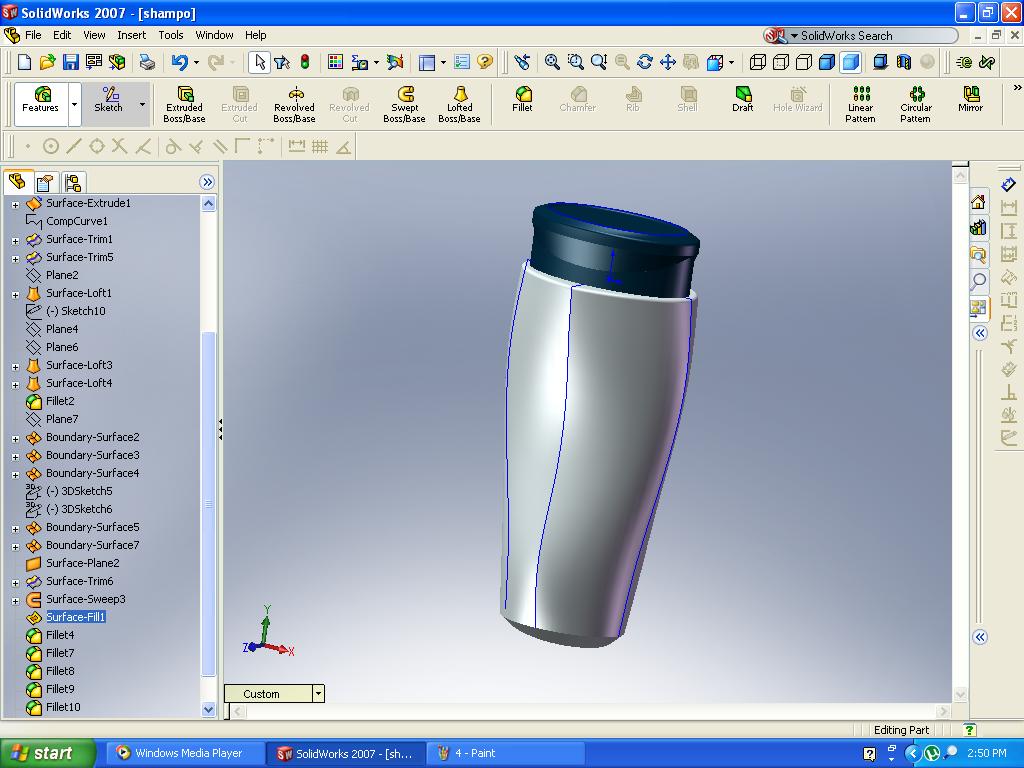Toggle the Shaded display mode
The width and height of the screenshot is (1024, 768).
coord(850,62)
